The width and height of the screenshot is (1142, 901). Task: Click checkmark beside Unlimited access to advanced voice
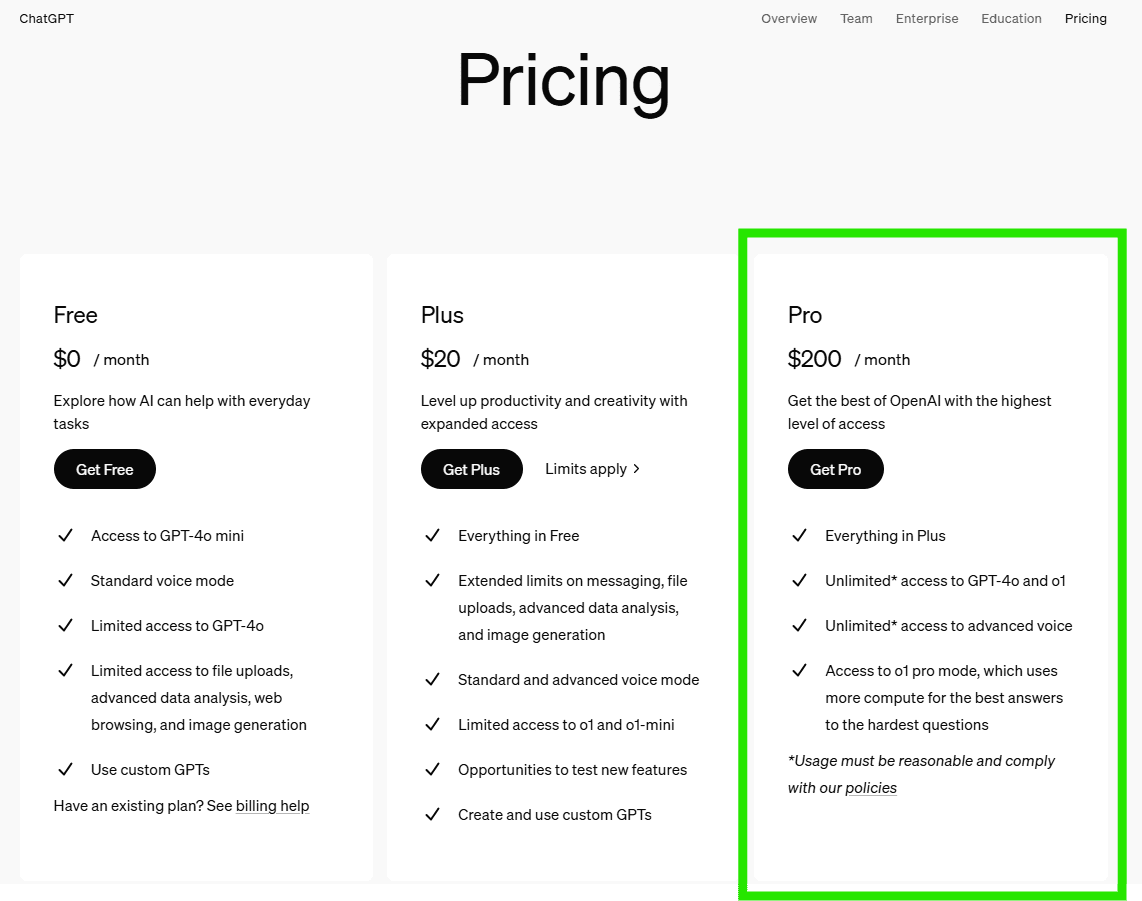pyautogui.click(x=799, y=626)
